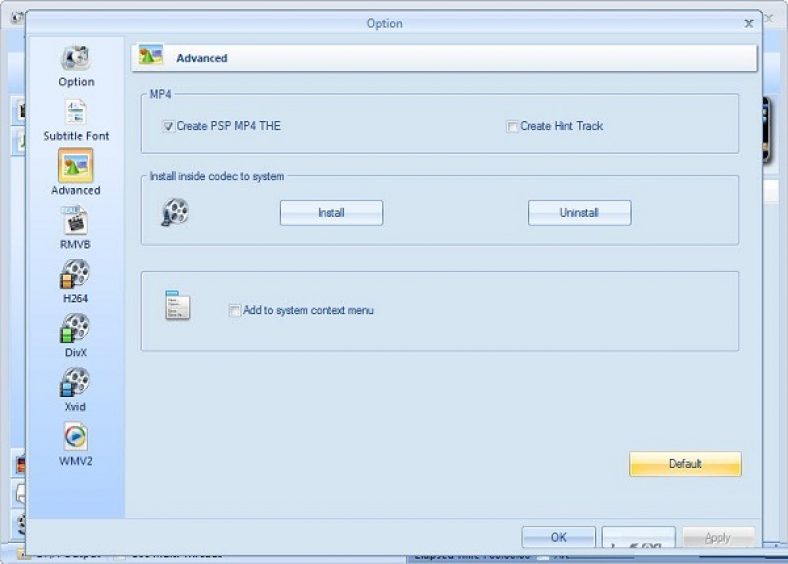
Task: Click the film reel codec icon
Action: (x=175, y=212)
